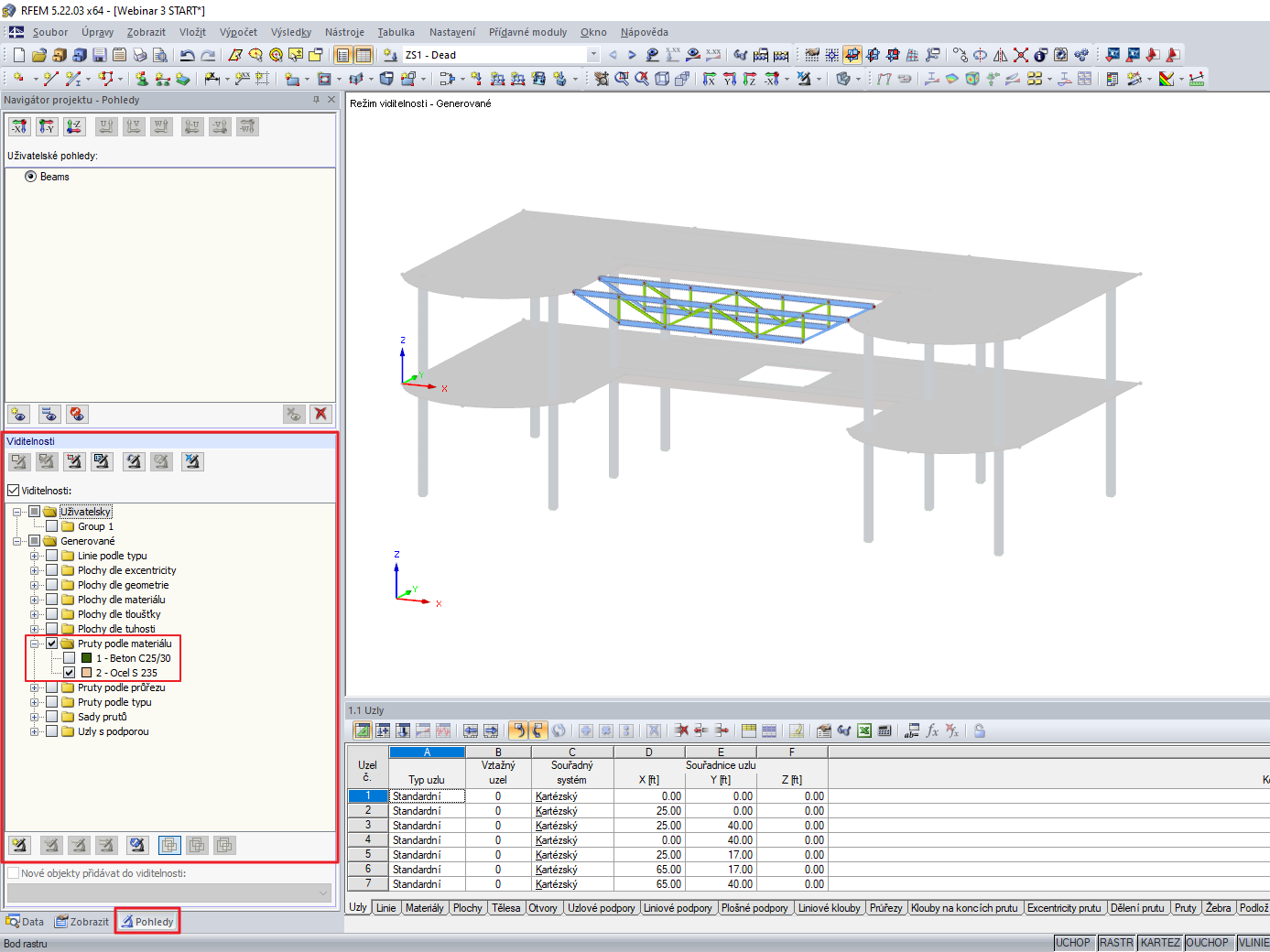Click the Excel export icon in table toolbar

(864, 730)
